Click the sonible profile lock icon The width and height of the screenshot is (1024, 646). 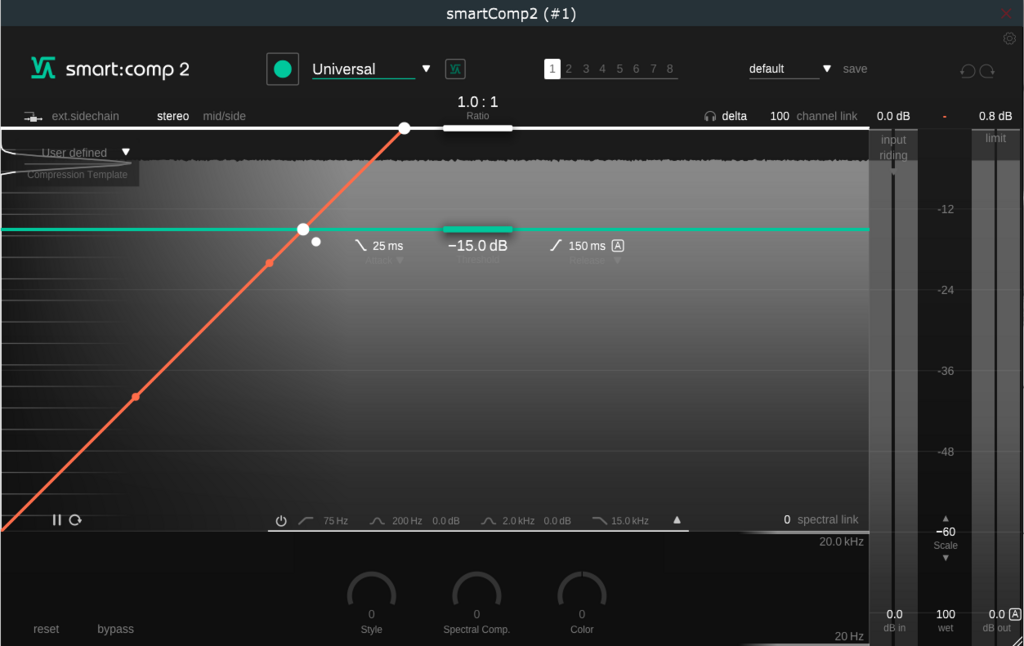pyautogui.click(x=455, y=69)
